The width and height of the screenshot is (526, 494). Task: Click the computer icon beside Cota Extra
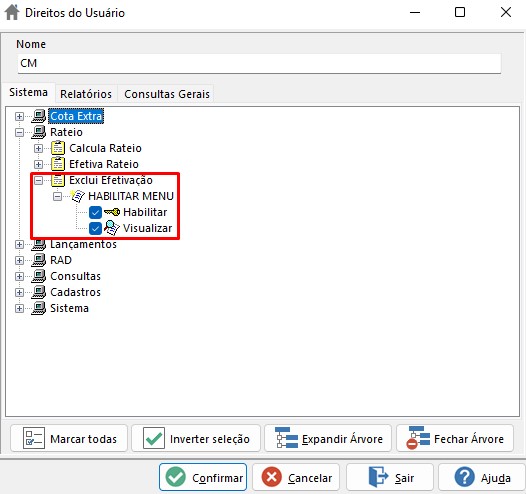(39, 116)
